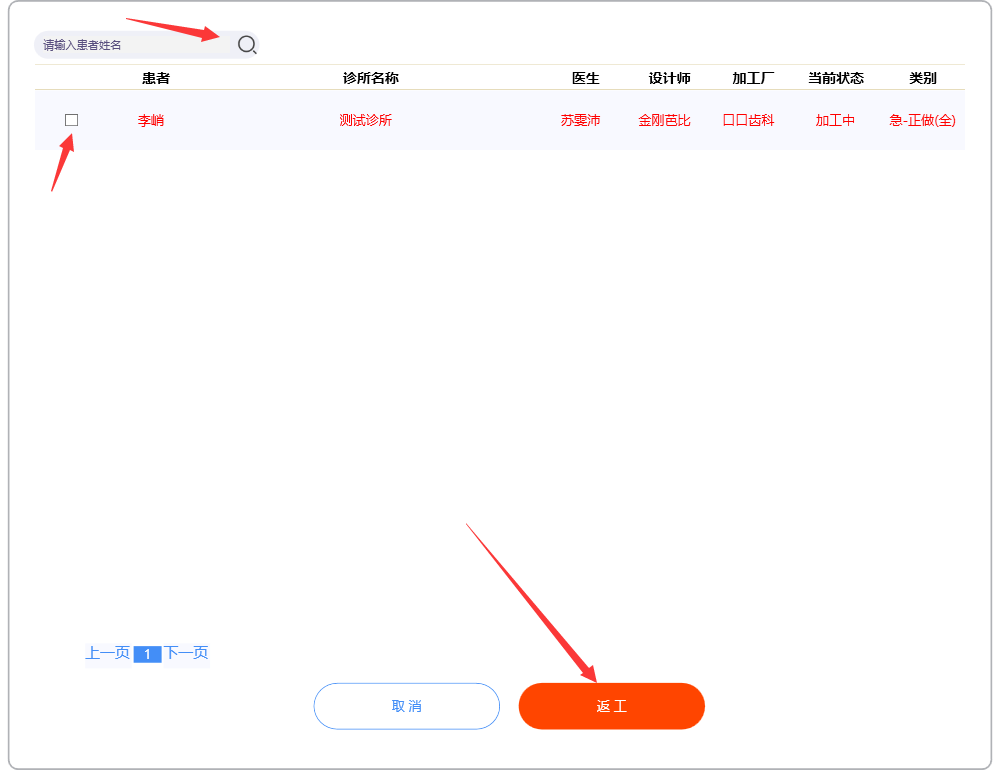Click the 医生 column header
1000x770 pixels.
pos(586,78)
